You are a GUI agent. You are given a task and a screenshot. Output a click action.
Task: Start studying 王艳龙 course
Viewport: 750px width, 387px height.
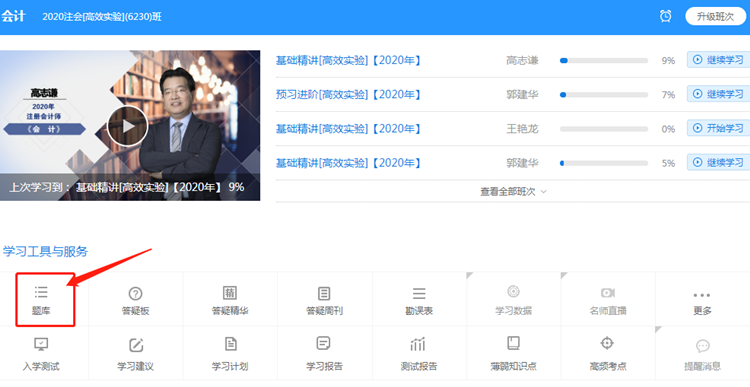pos(718,128)
